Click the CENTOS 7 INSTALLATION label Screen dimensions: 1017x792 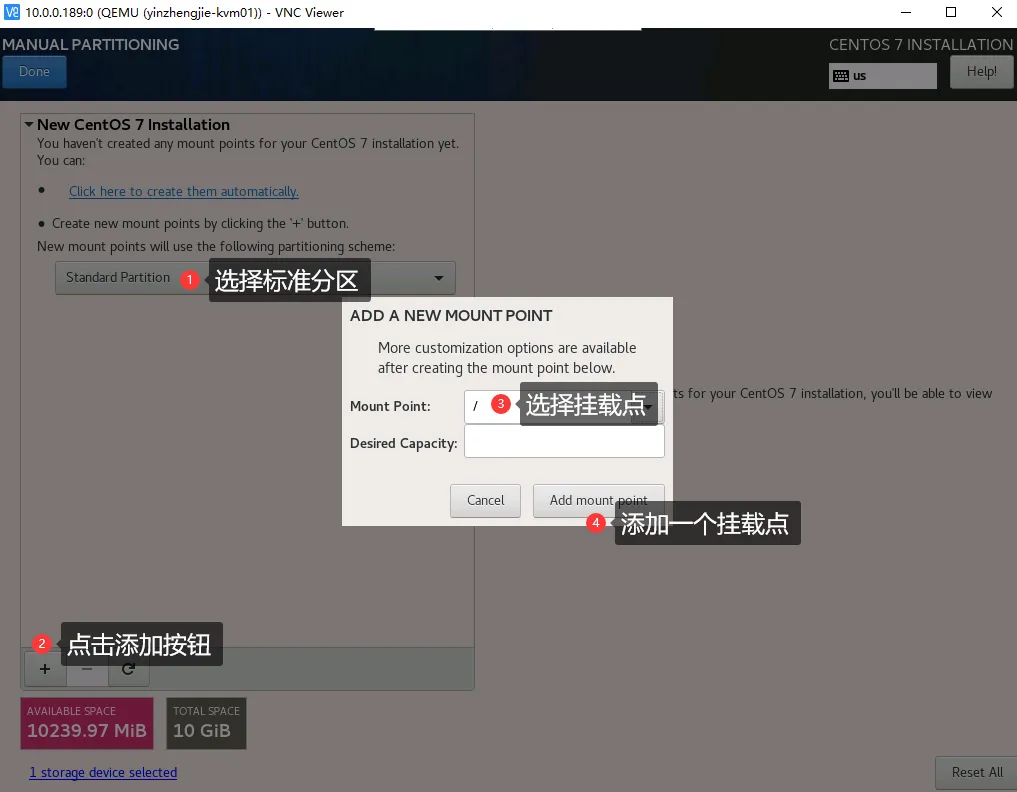pyautogui.click(x=921, y=45)
